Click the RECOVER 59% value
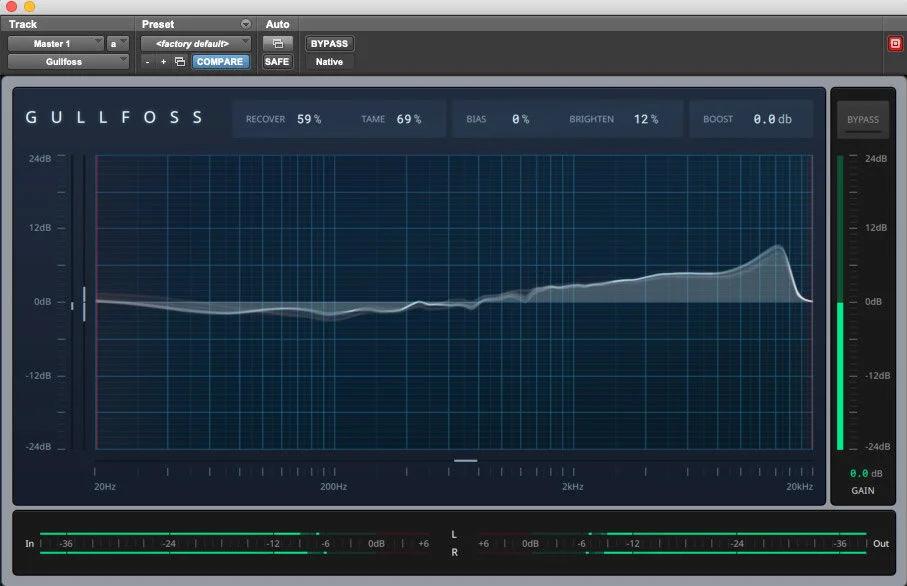 (x=309, y=119)
